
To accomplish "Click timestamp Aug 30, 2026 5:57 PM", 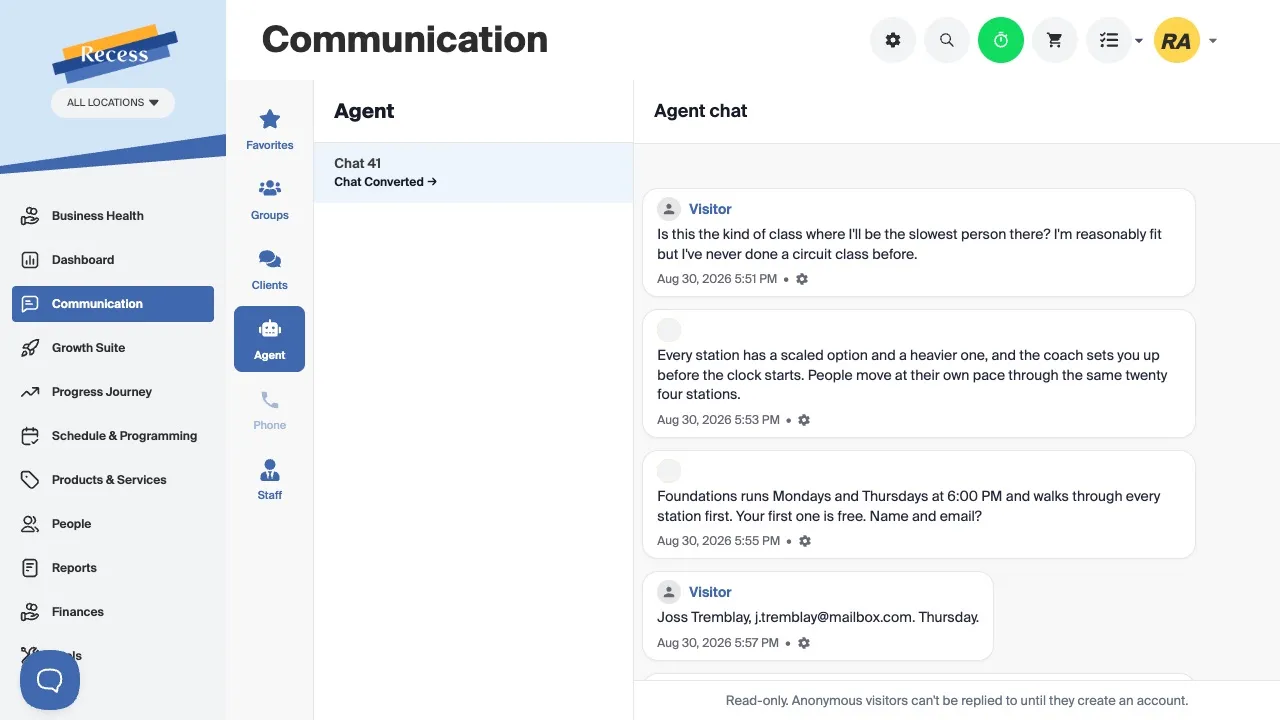I will [x=718, y=643].
